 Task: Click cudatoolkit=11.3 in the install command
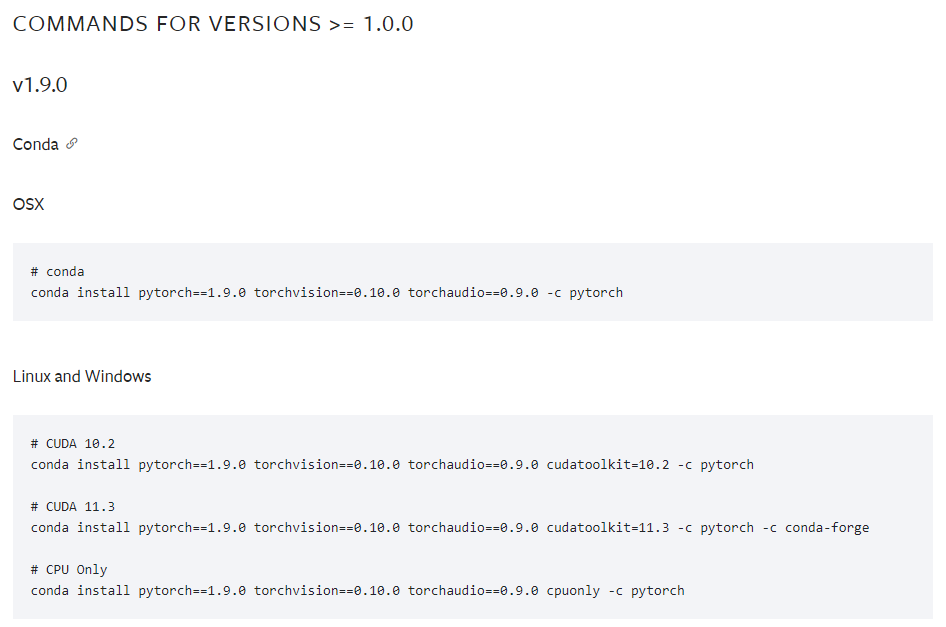(x=608, y=527)
